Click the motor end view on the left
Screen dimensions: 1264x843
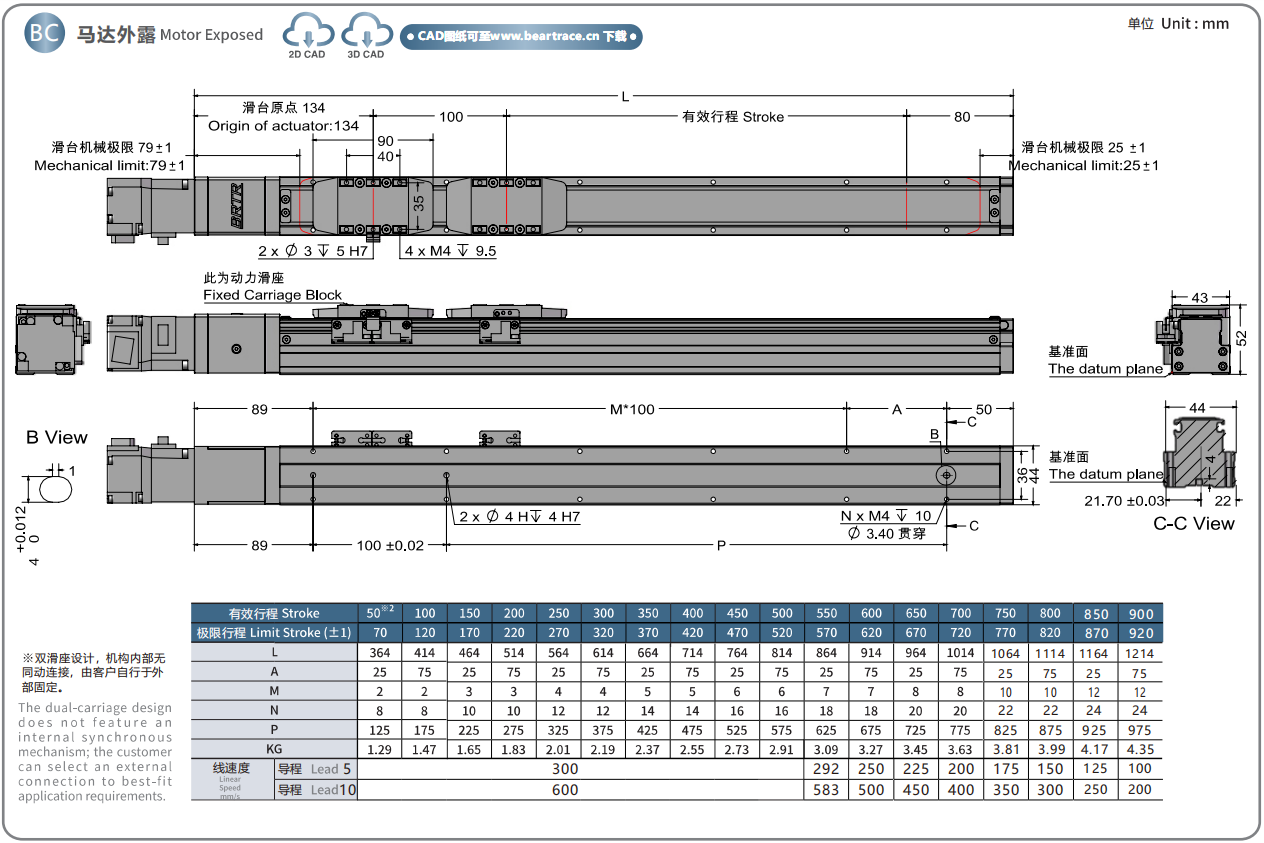point(52,340)
